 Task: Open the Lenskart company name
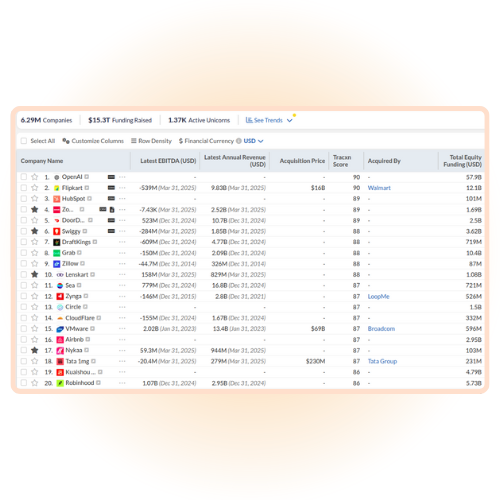(77, 275)
